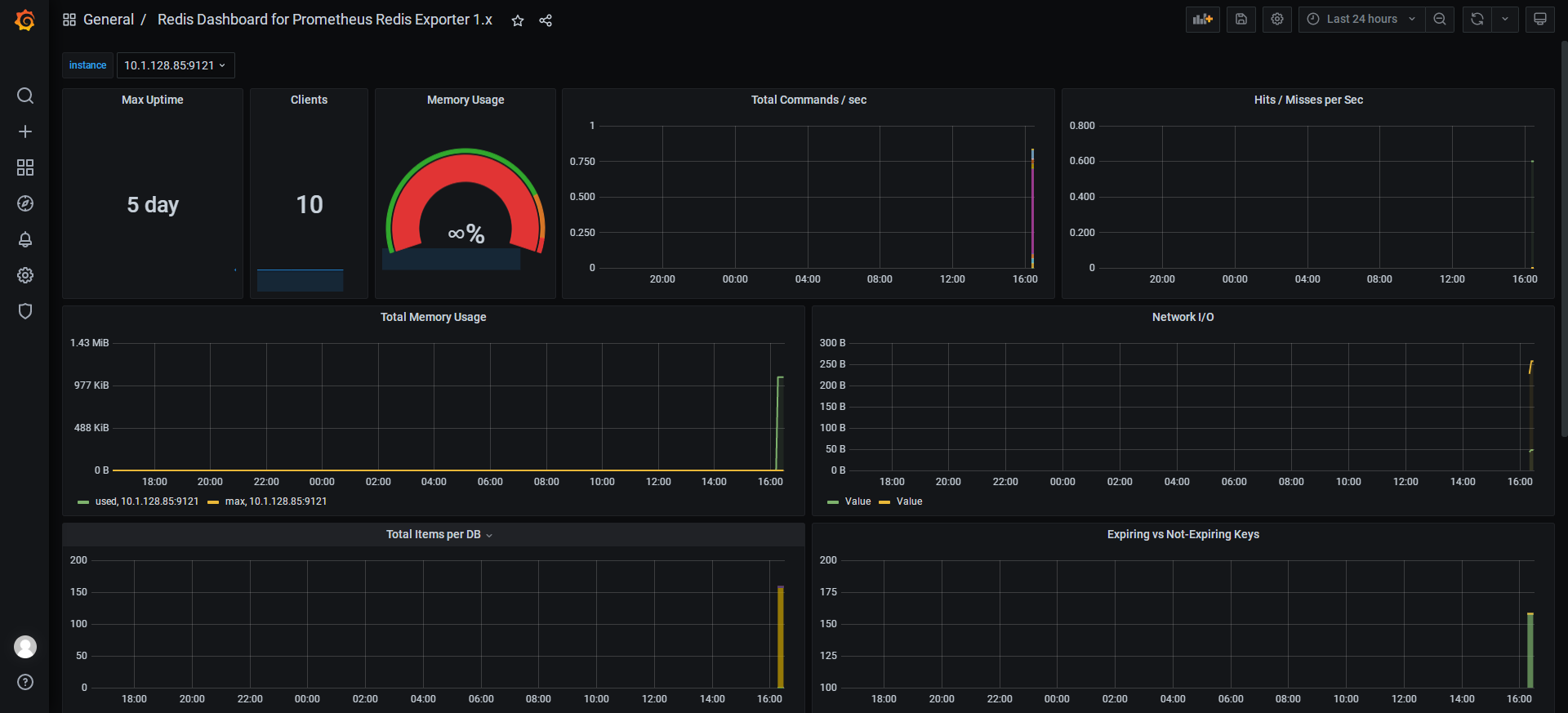Image resolution: width=1568 pixels, height=713 pixels.
Task: Open the Explore compass icon
Action: (25, 203)
